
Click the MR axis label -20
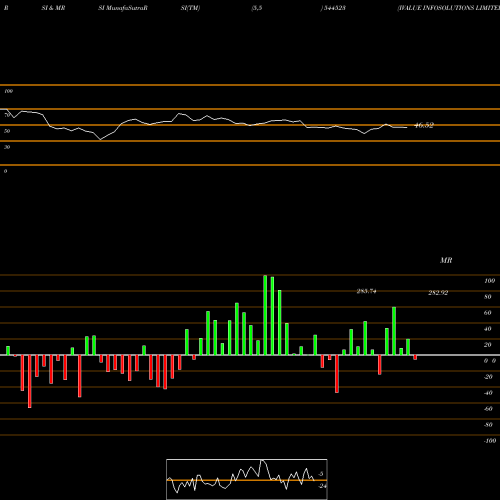click(x=488, y=377)
